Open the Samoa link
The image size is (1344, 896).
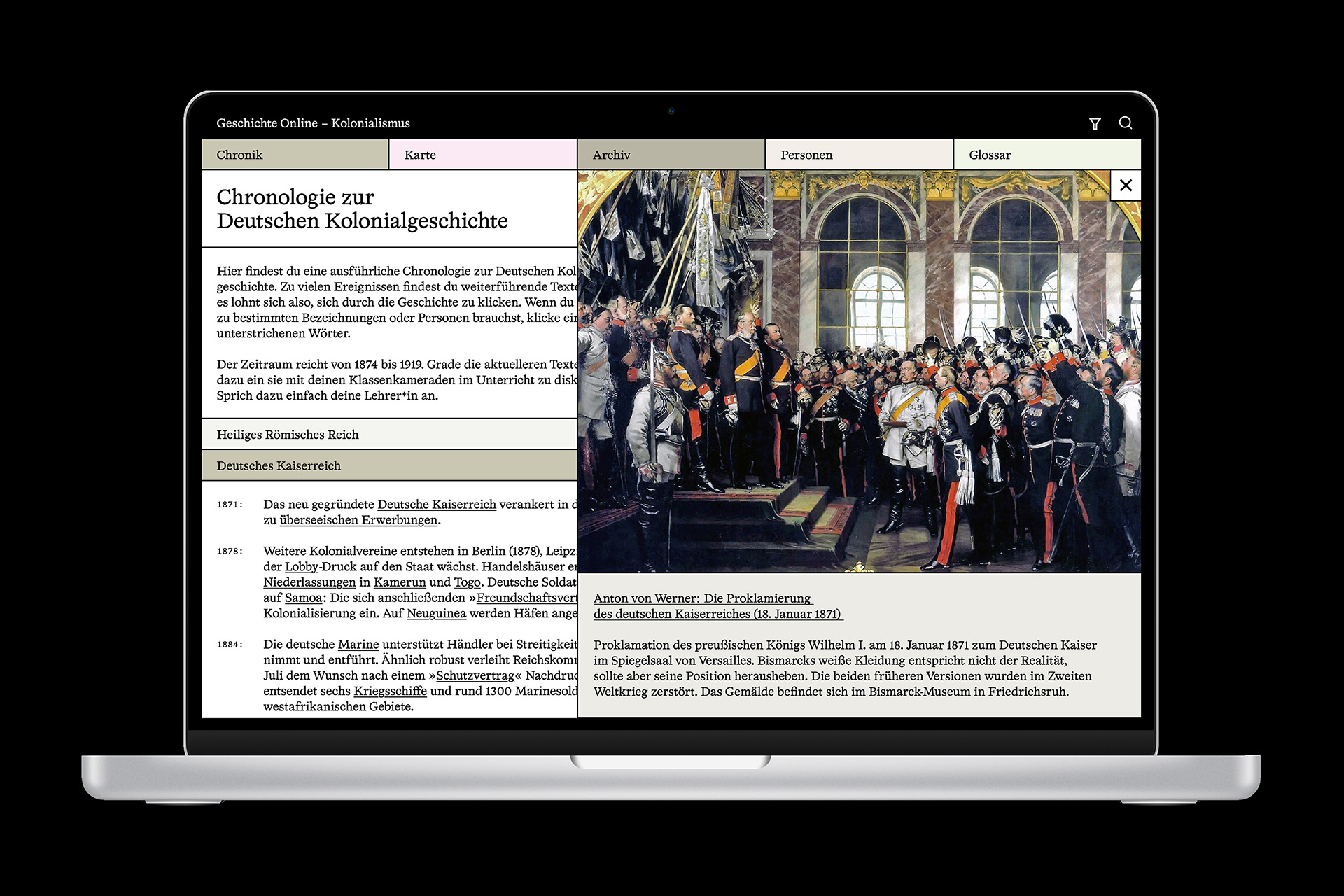pos(303,598)
